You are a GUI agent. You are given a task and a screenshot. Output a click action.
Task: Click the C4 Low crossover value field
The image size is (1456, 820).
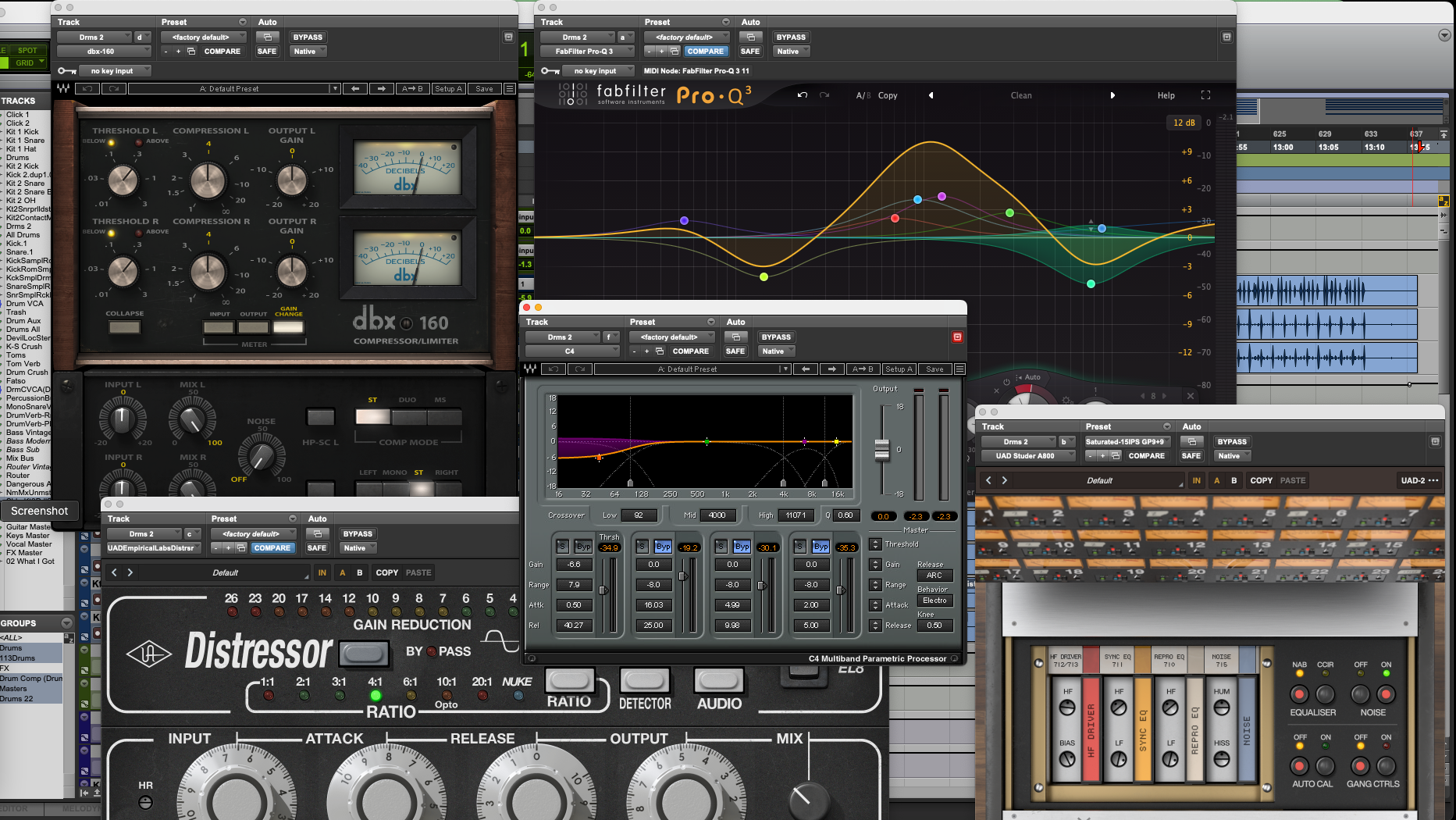tap(639, 515)
